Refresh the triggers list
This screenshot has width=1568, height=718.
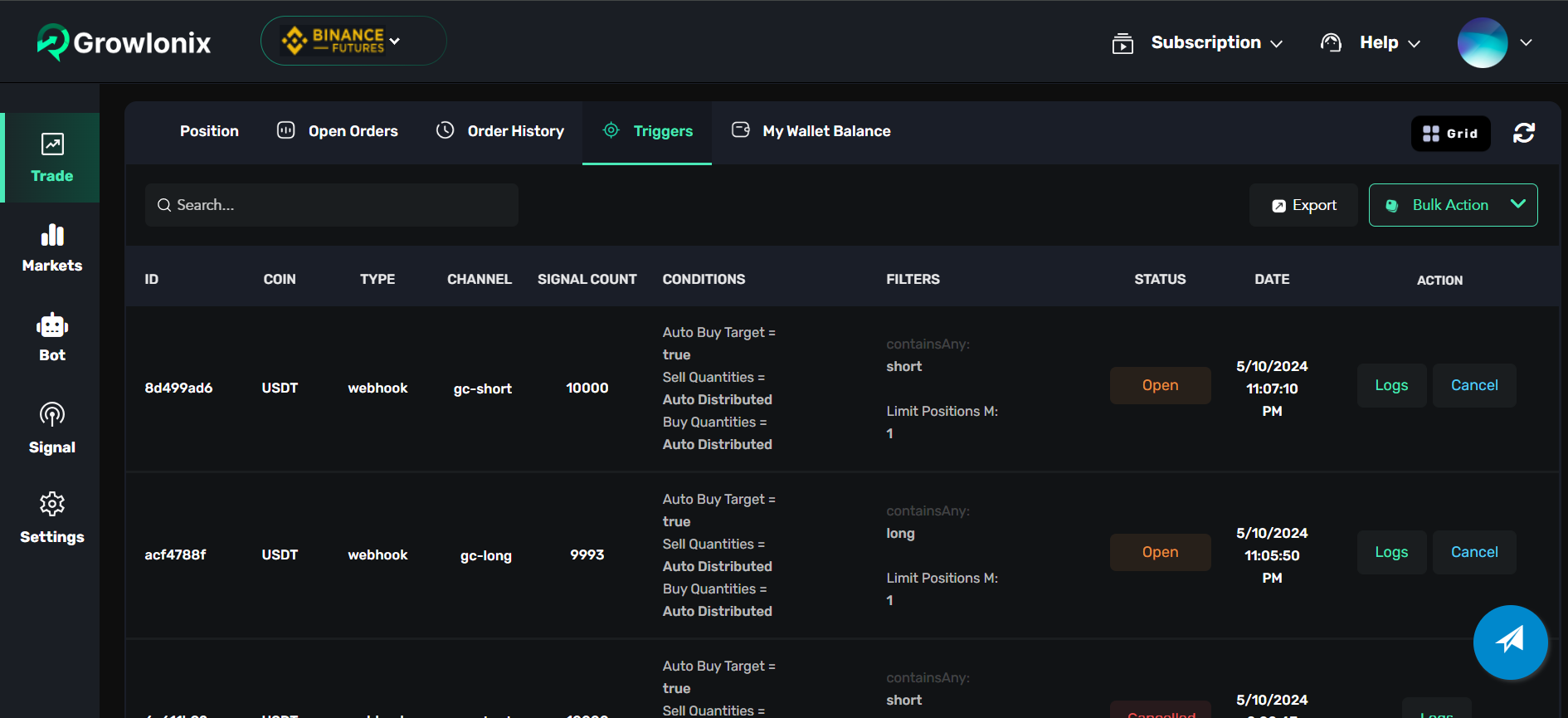click(1523, 133)
